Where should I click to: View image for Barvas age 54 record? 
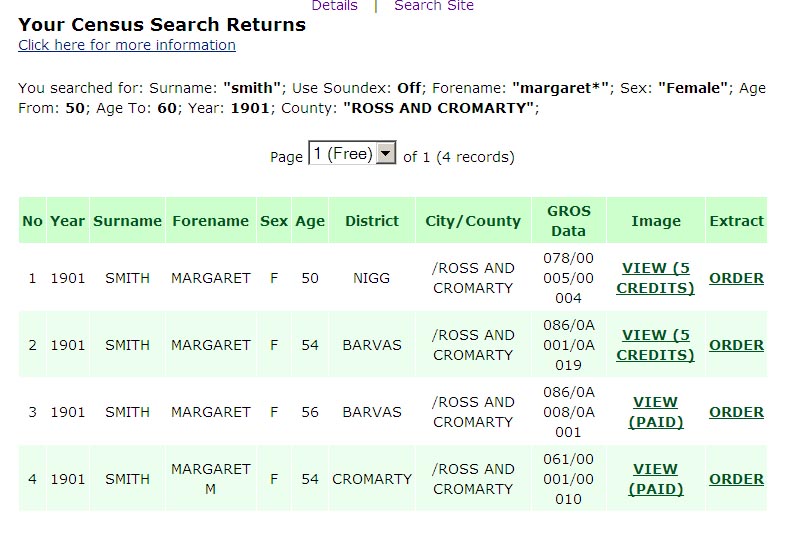[x=656, y=345]
